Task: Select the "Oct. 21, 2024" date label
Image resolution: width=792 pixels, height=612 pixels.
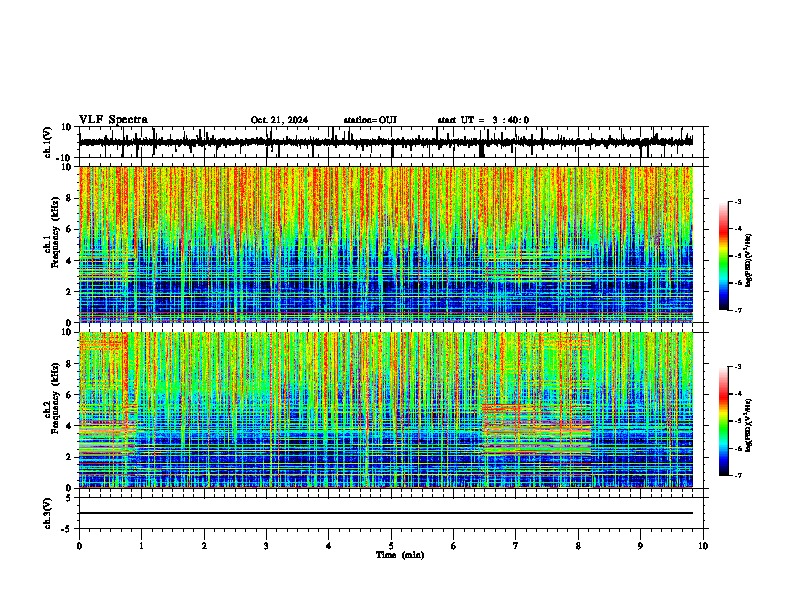Action: [279, 120]
